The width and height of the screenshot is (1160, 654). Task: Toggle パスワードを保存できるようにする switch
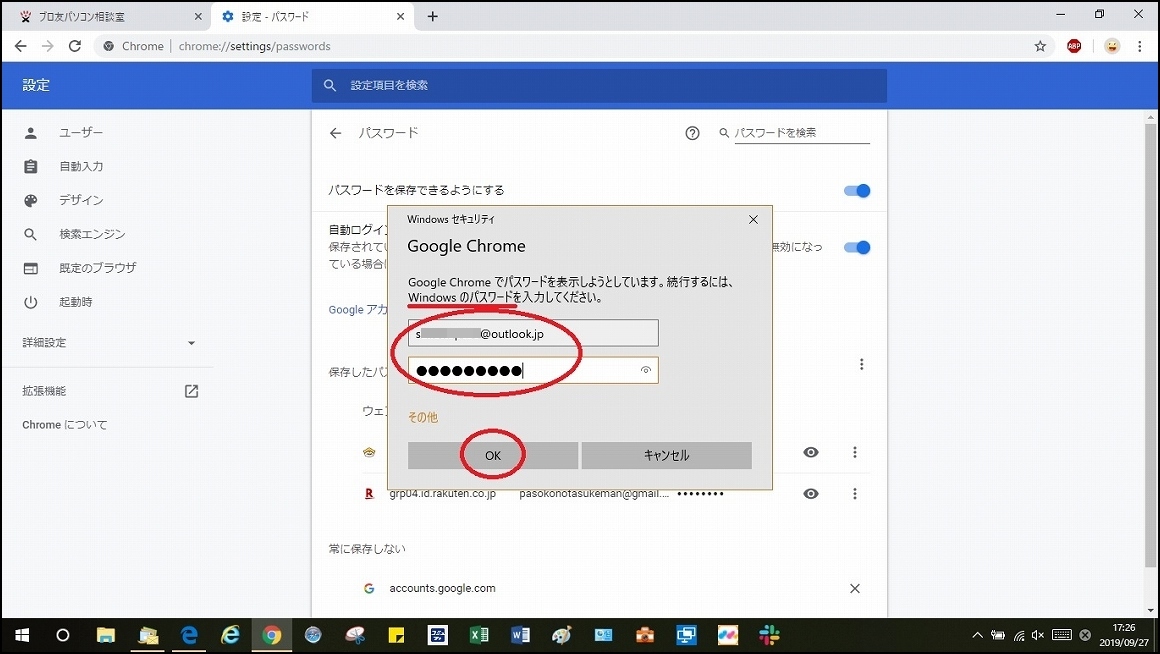pos(857,191)
